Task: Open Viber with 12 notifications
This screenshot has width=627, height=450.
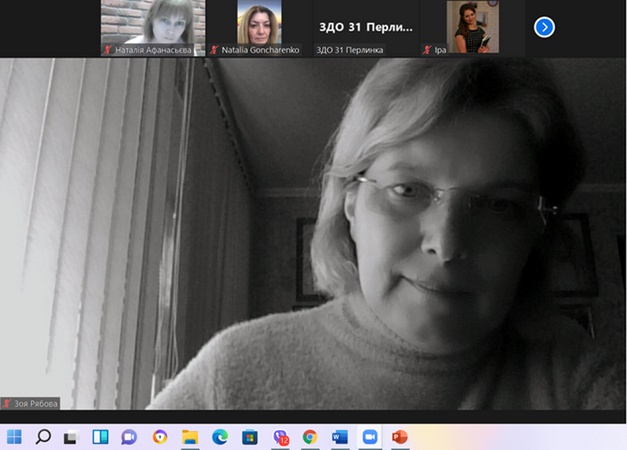Action: 280,437
